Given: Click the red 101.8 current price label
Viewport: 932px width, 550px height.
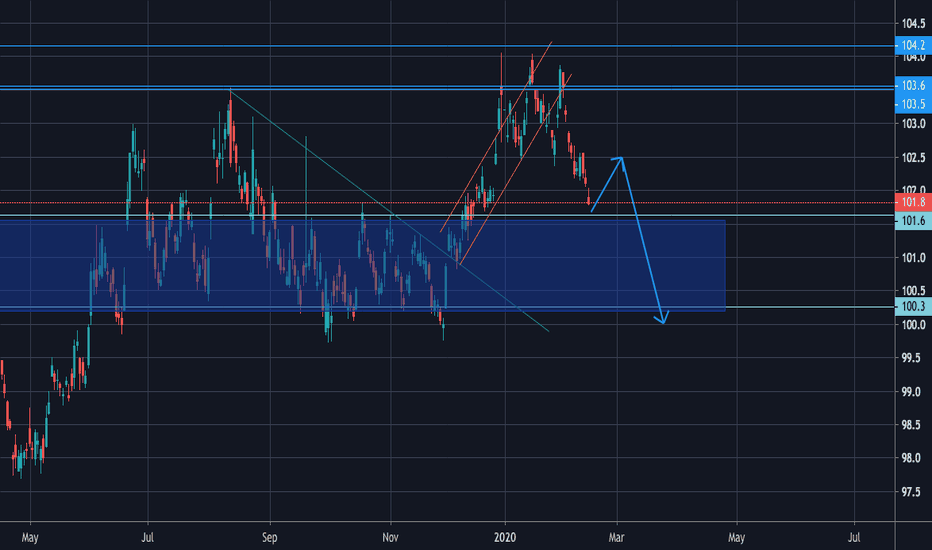Looking at the screenshot, I should (913, 202).
